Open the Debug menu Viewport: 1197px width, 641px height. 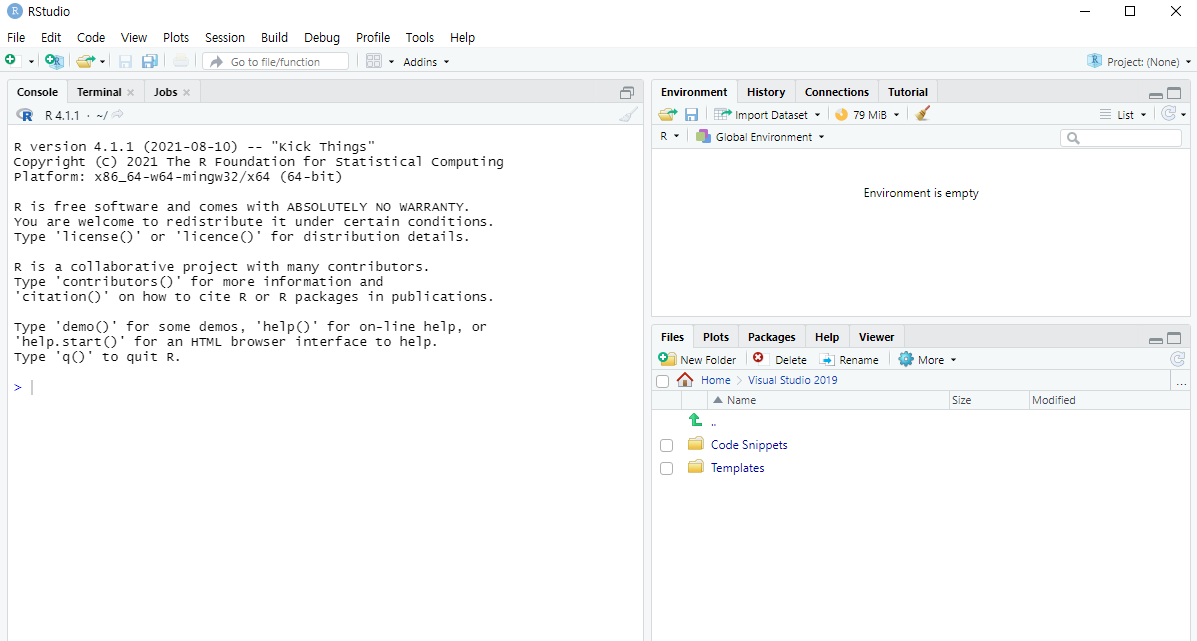(321, 37)
